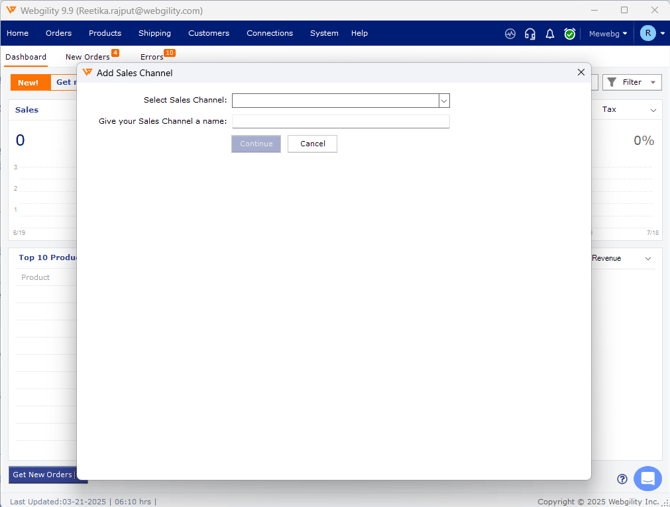This screenshot has width=670, height=507.
Task: Open the Products menu
Action: point(105,33)
